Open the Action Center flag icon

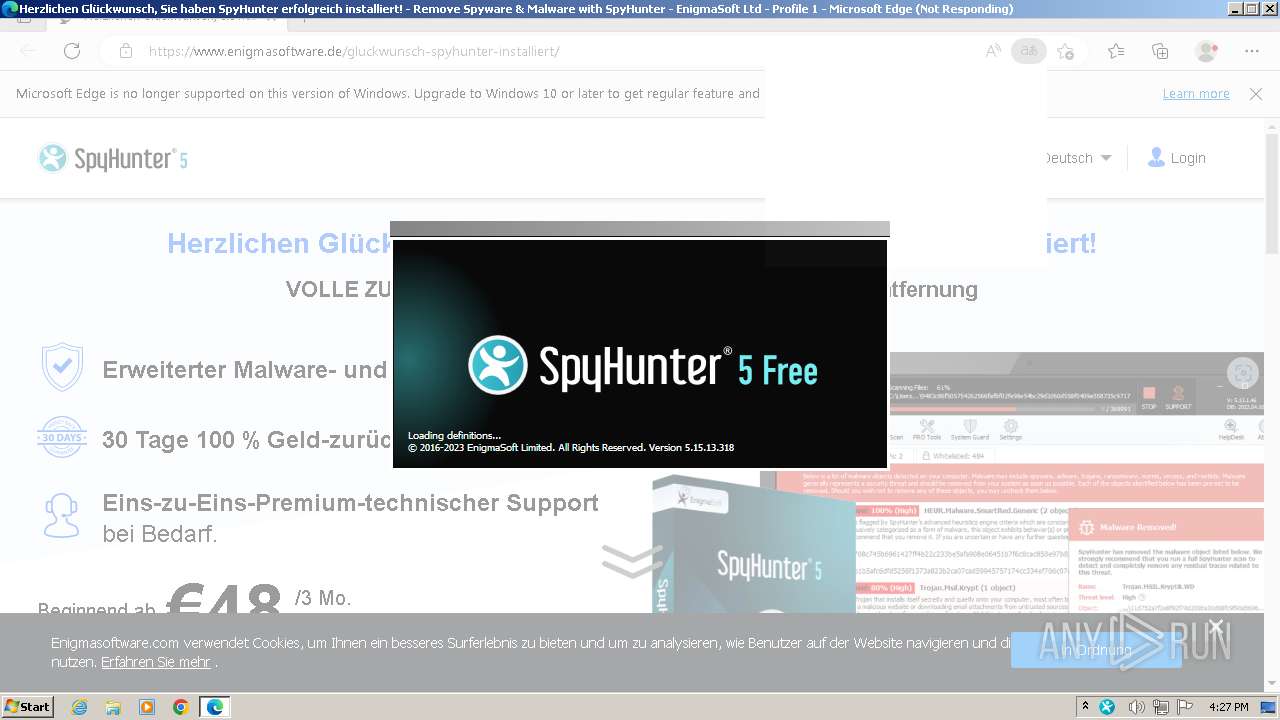[1185, 707]
